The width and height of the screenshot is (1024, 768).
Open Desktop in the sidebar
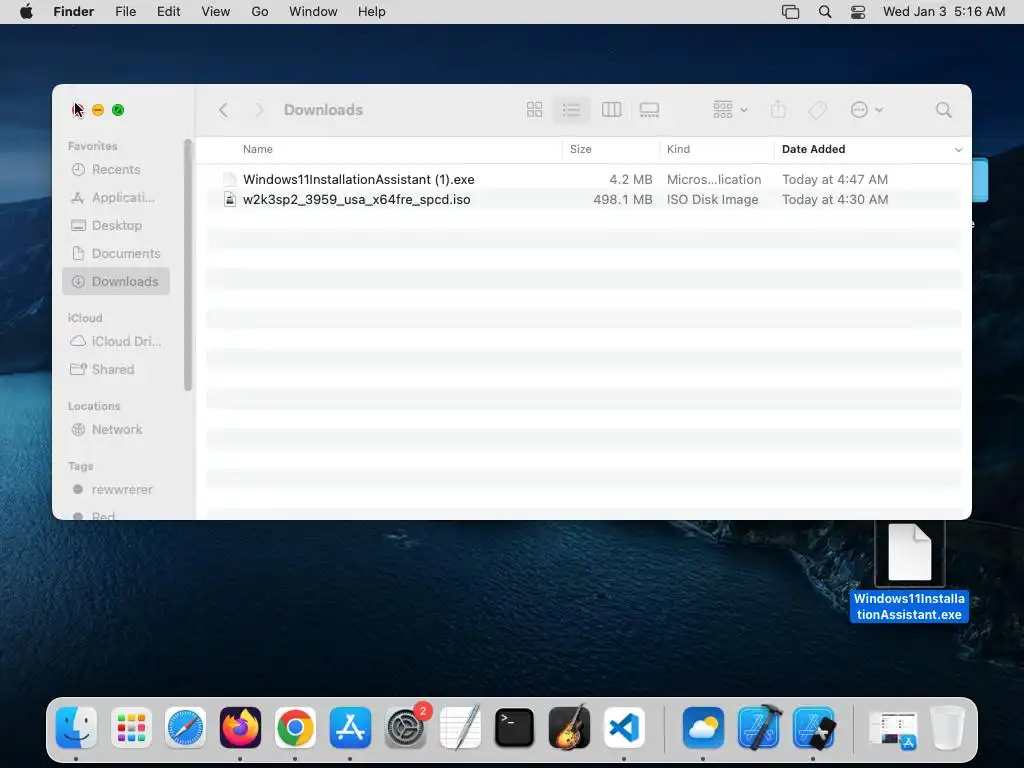[116, 225]
